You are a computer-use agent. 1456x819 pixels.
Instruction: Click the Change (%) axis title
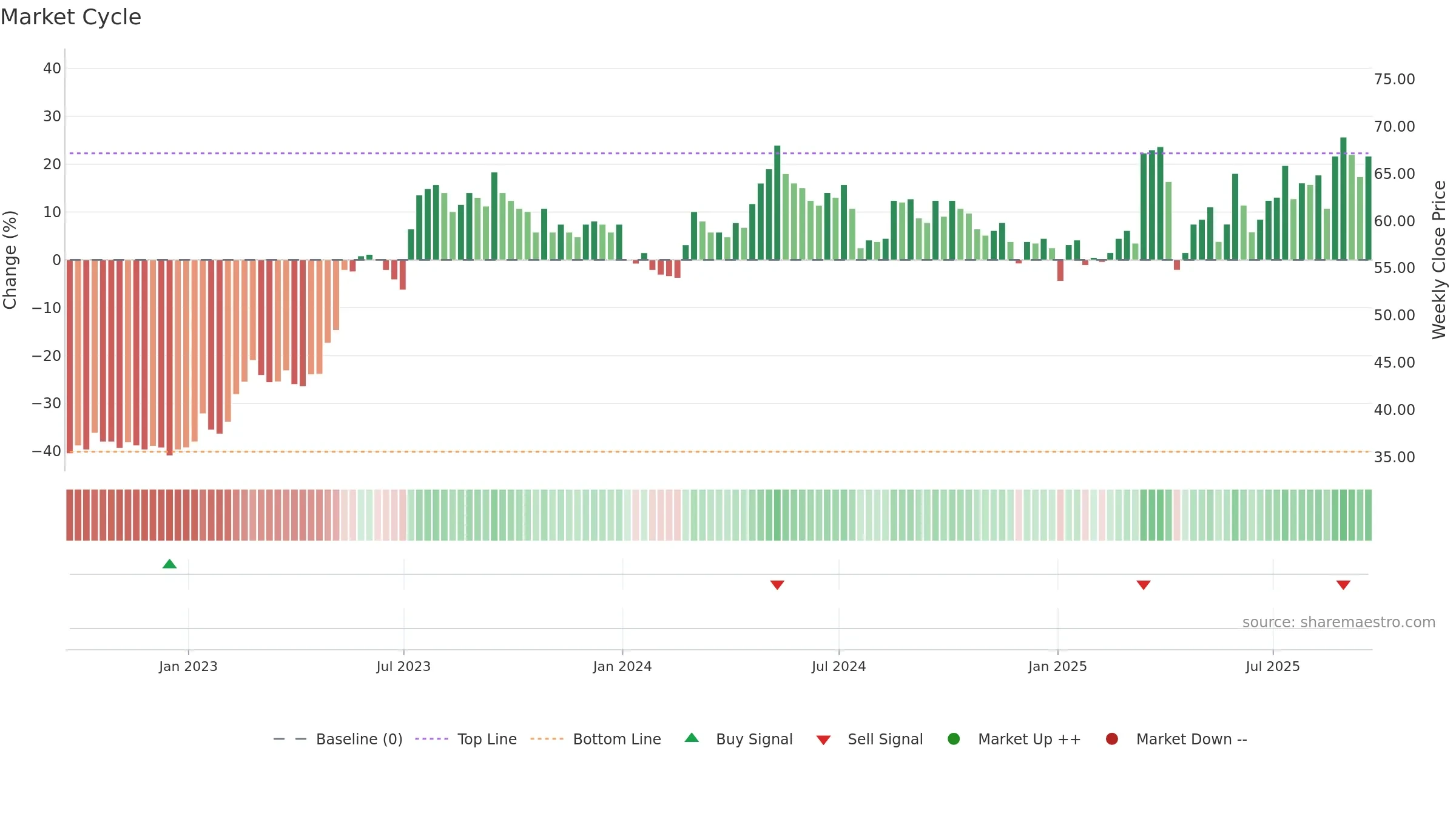click(10, 260)
